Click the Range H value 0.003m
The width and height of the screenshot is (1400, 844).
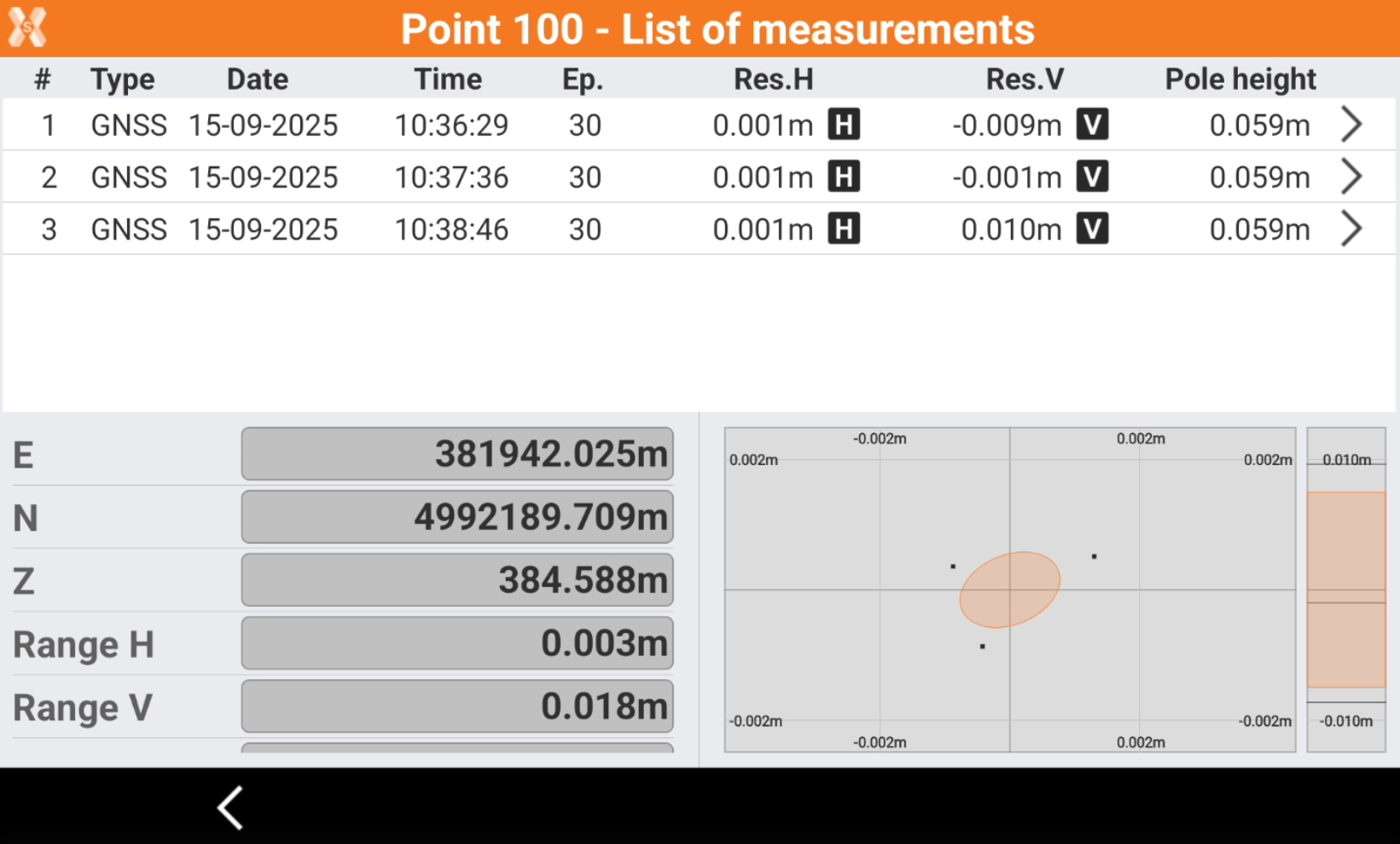(x=457, y=643)
